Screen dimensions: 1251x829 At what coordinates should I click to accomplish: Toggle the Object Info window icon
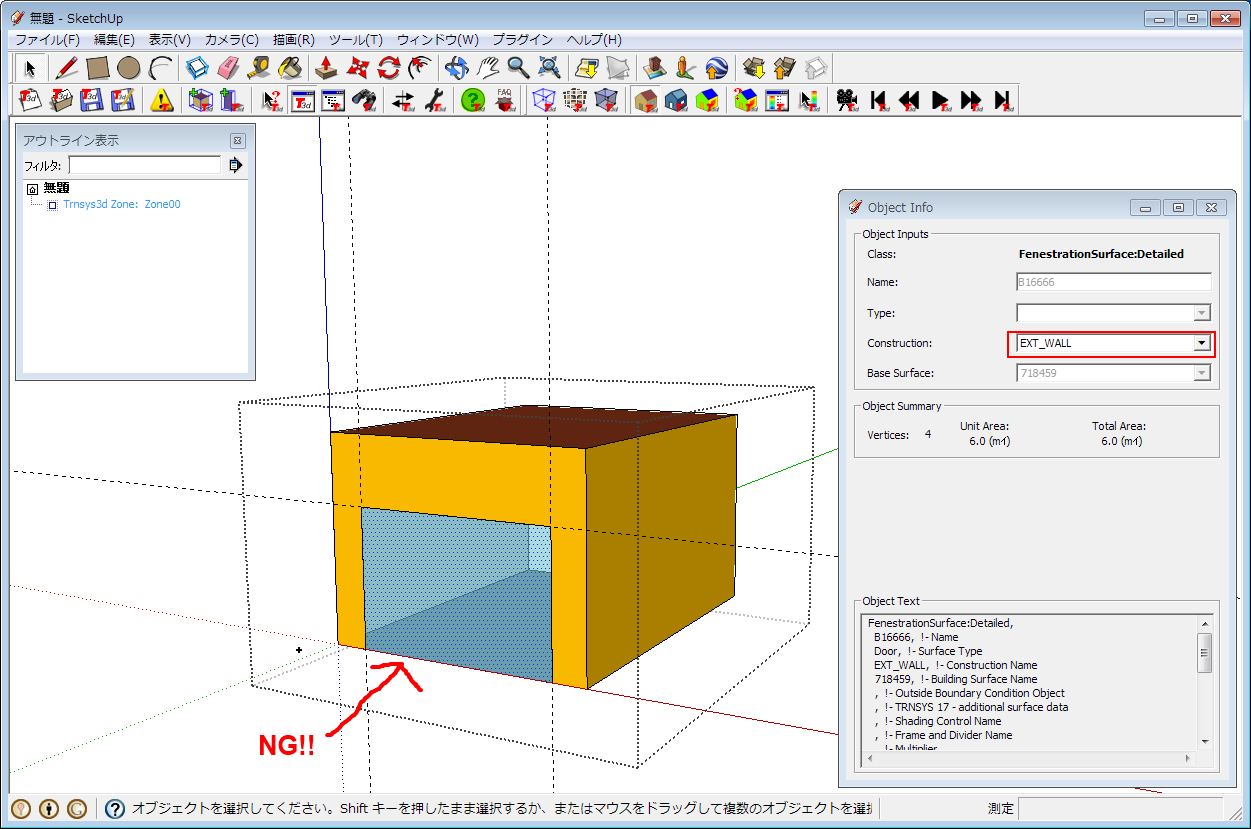(x=303, y=100)
